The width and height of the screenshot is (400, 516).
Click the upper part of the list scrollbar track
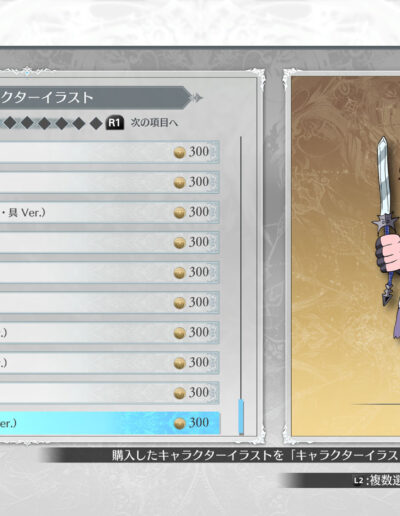click(241, 200)
